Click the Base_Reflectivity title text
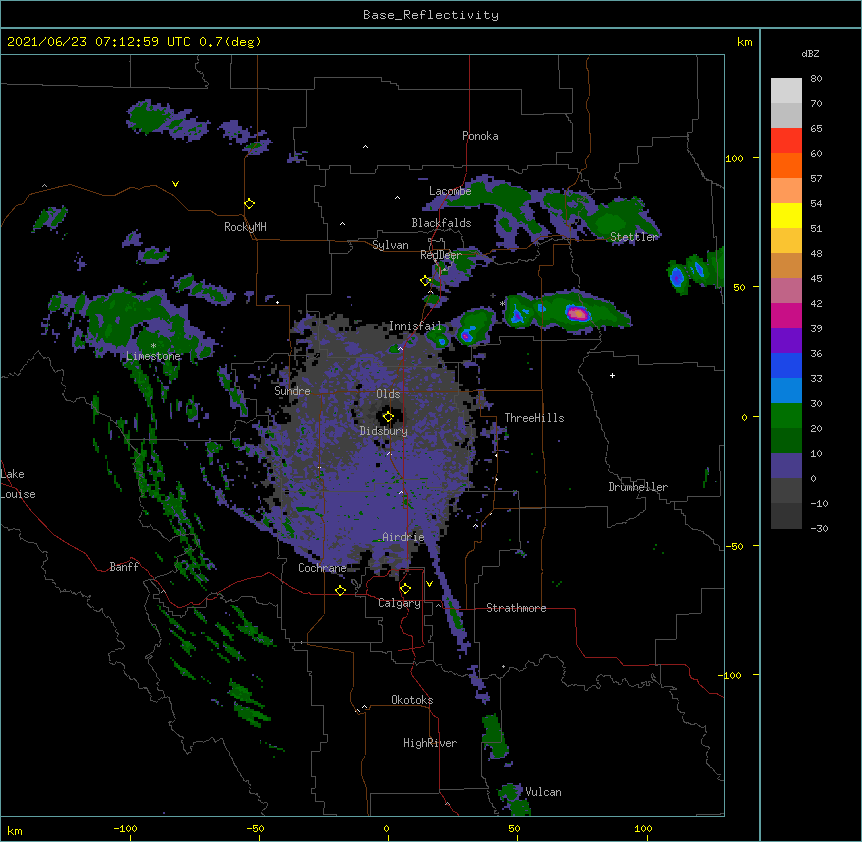The height and width of the screenshot is (842, 862). click(x=431, y=15)
